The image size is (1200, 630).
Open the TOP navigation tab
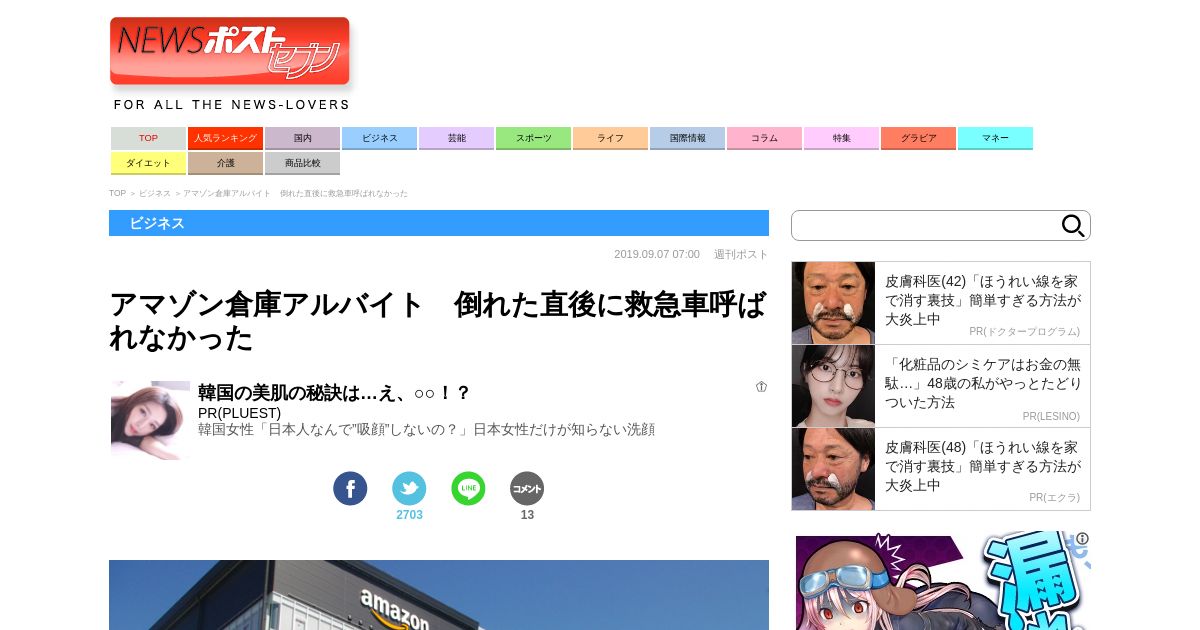tap(148, 138)
